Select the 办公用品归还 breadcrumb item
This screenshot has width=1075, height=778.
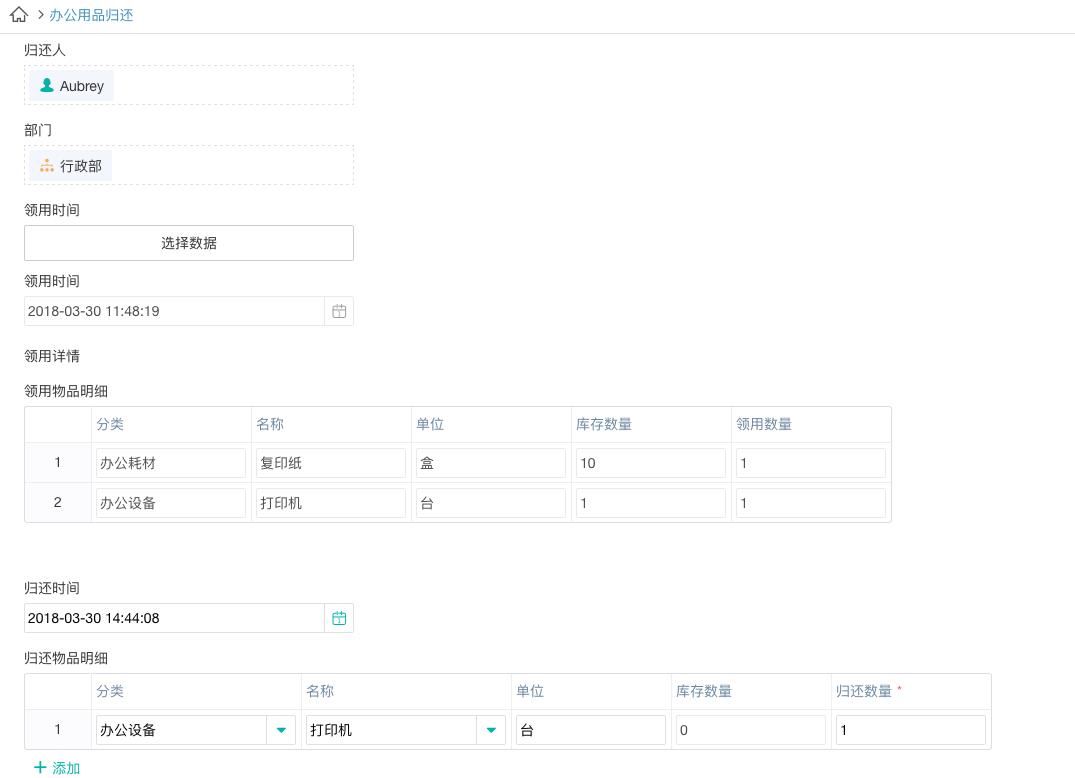pos(91,15)
